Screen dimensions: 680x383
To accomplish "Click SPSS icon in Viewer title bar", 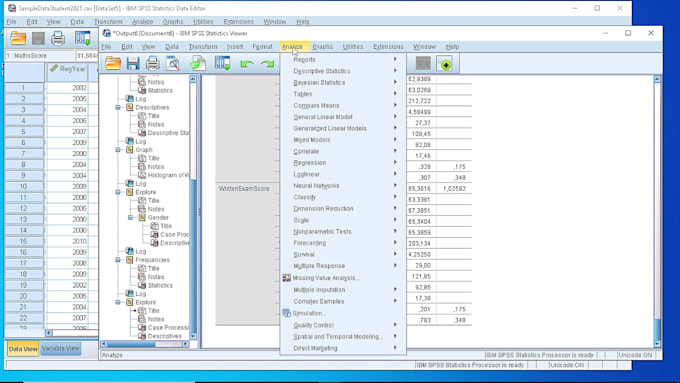I will coord(107,33).
